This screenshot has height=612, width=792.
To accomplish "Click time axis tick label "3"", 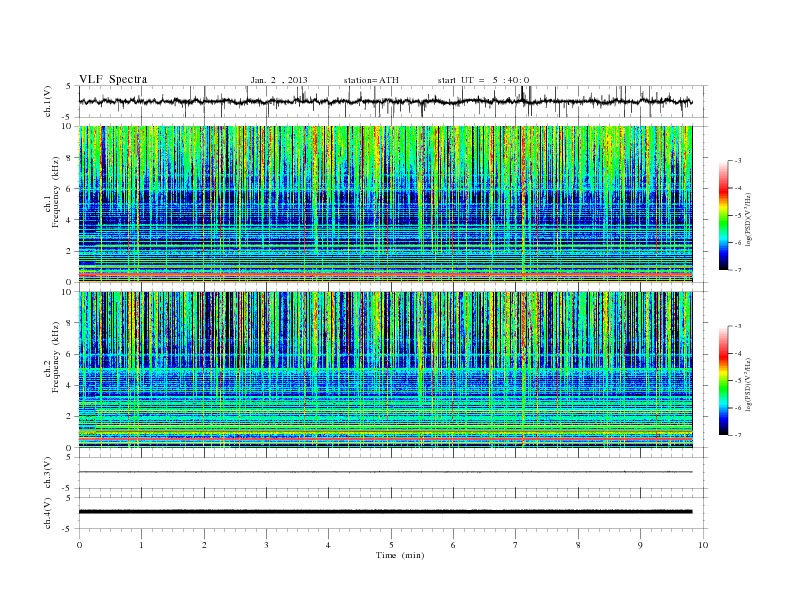I will [x=266, y=545].
